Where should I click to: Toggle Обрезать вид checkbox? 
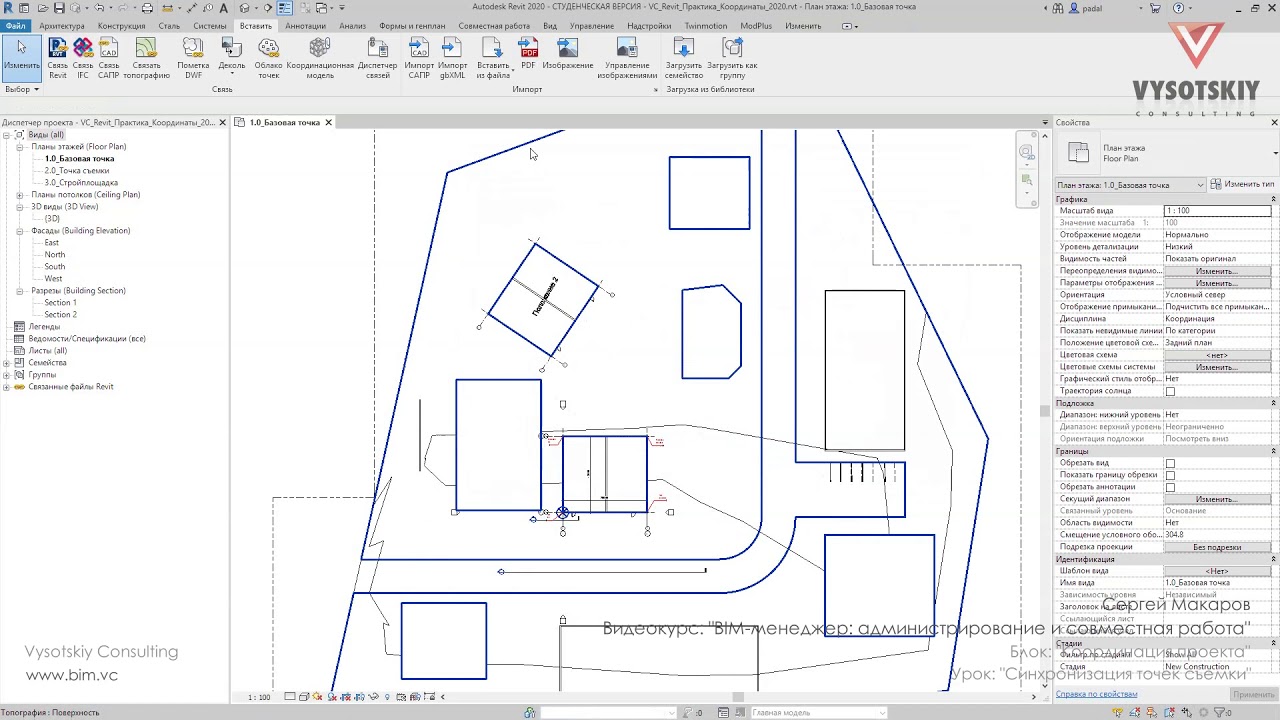click(1170, 463)
